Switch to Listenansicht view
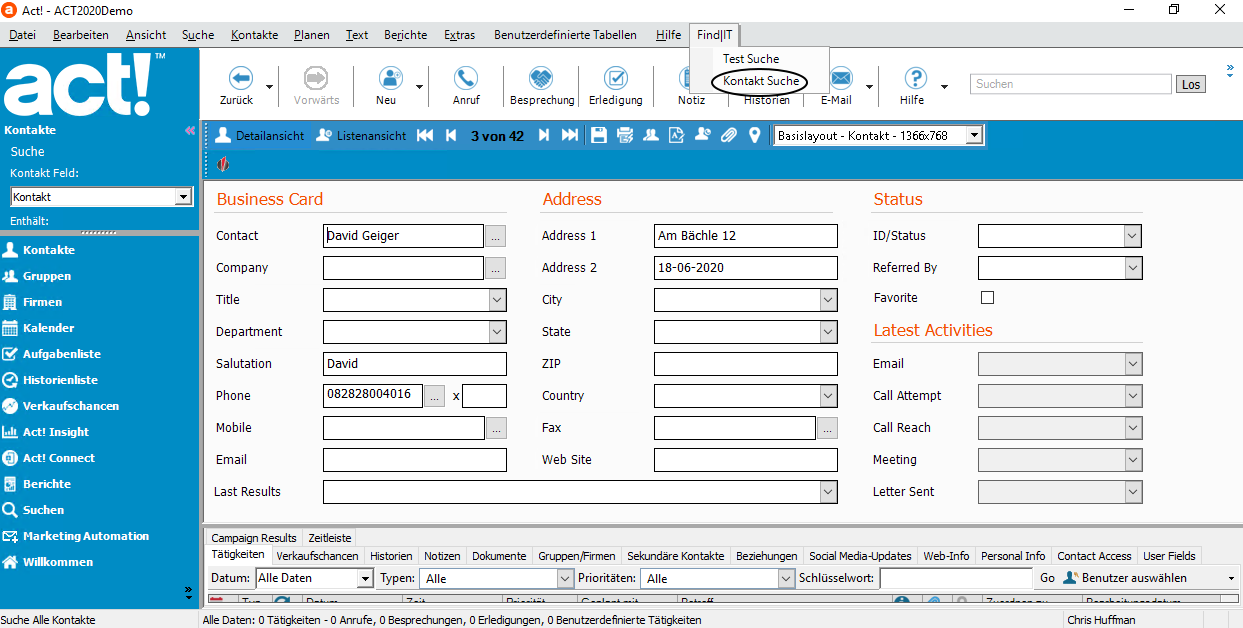Screen dimensions: 1243x628 pos(361,135)
